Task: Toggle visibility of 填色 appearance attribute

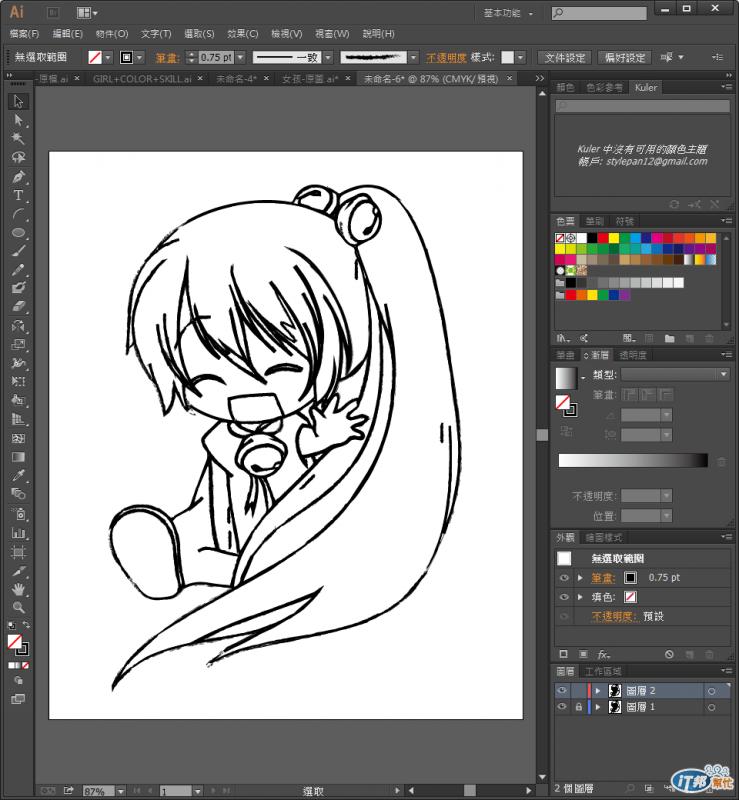Action: tap(564, 597)
